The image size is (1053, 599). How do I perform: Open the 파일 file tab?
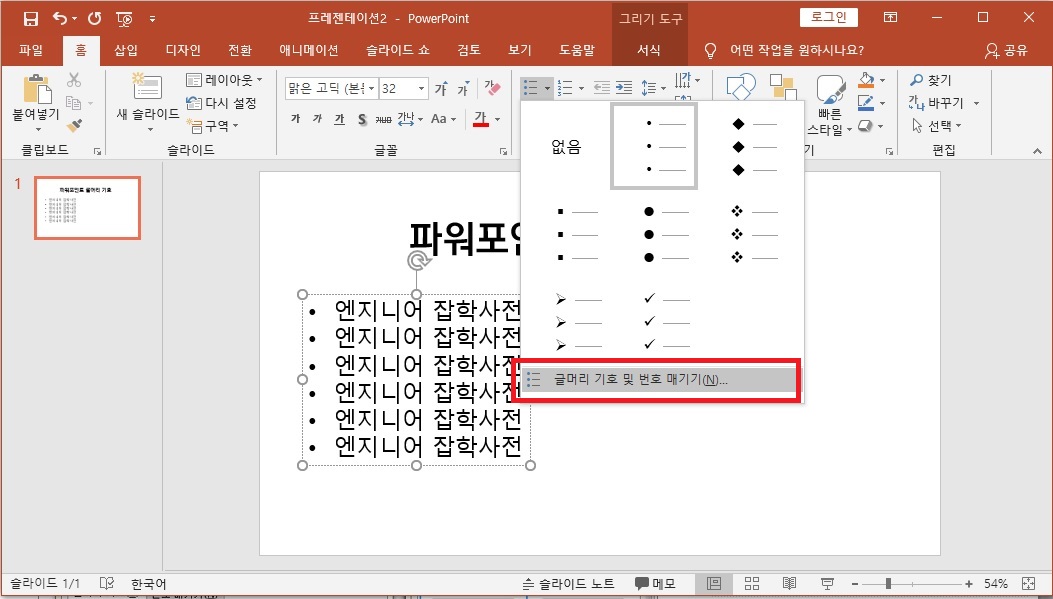[x=30, y=50]
